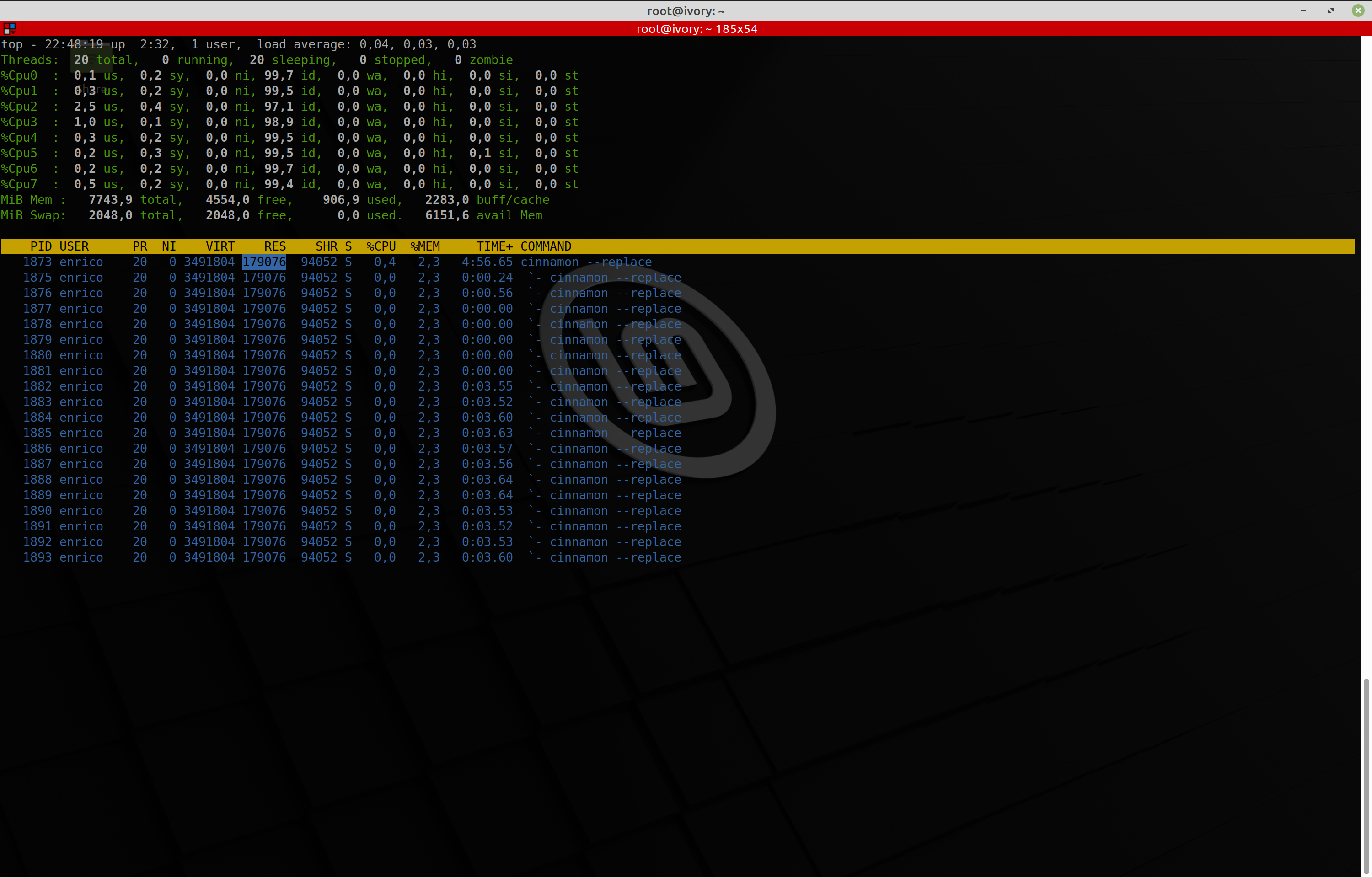Click PID 1883 row
Screen dimensions: 1372x878
[x=352, y=402]
